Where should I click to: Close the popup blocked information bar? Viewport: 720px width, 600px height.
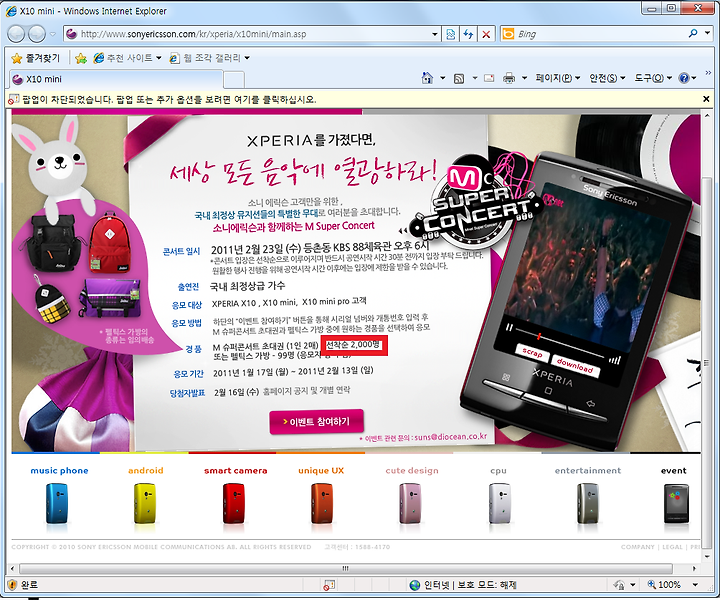tap(706, 99)
